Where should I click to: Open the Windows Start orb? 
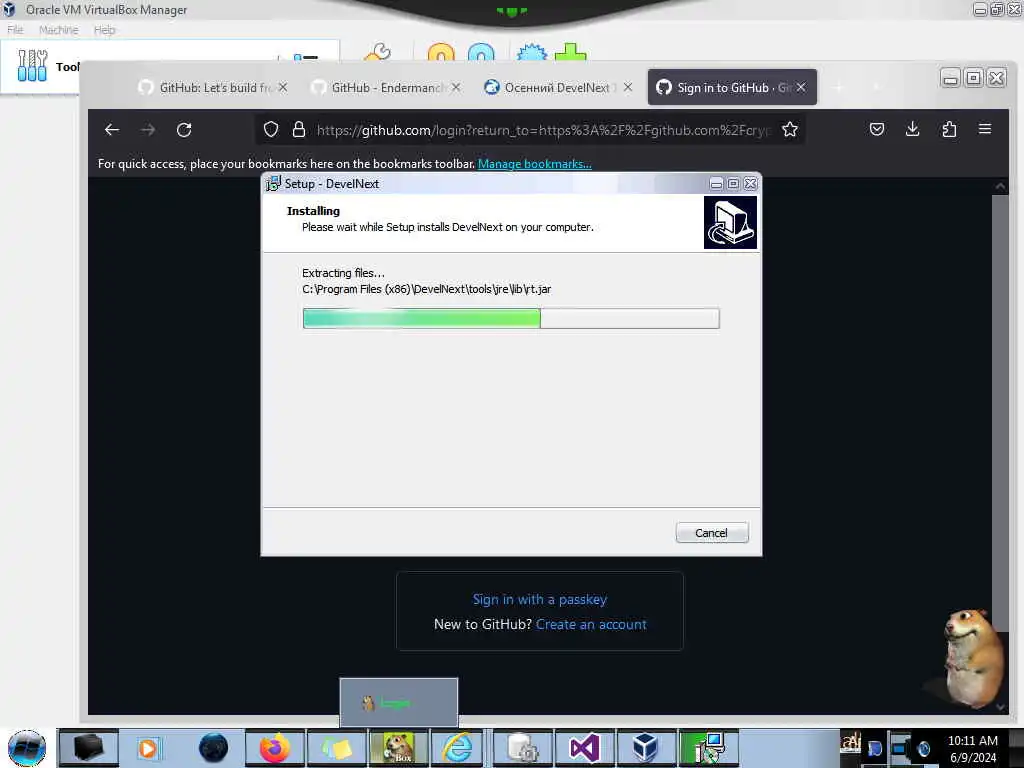pos(27,748)
